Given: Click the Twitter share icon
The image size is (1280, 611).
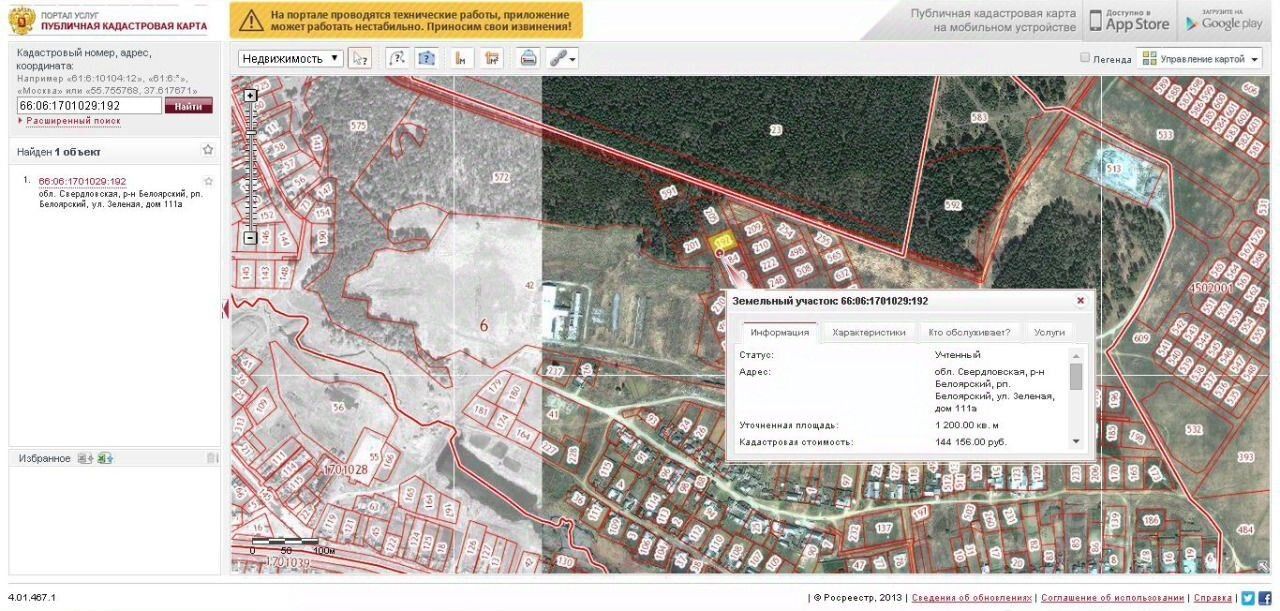Looking at the screenshot, I should click(1248, 598).
